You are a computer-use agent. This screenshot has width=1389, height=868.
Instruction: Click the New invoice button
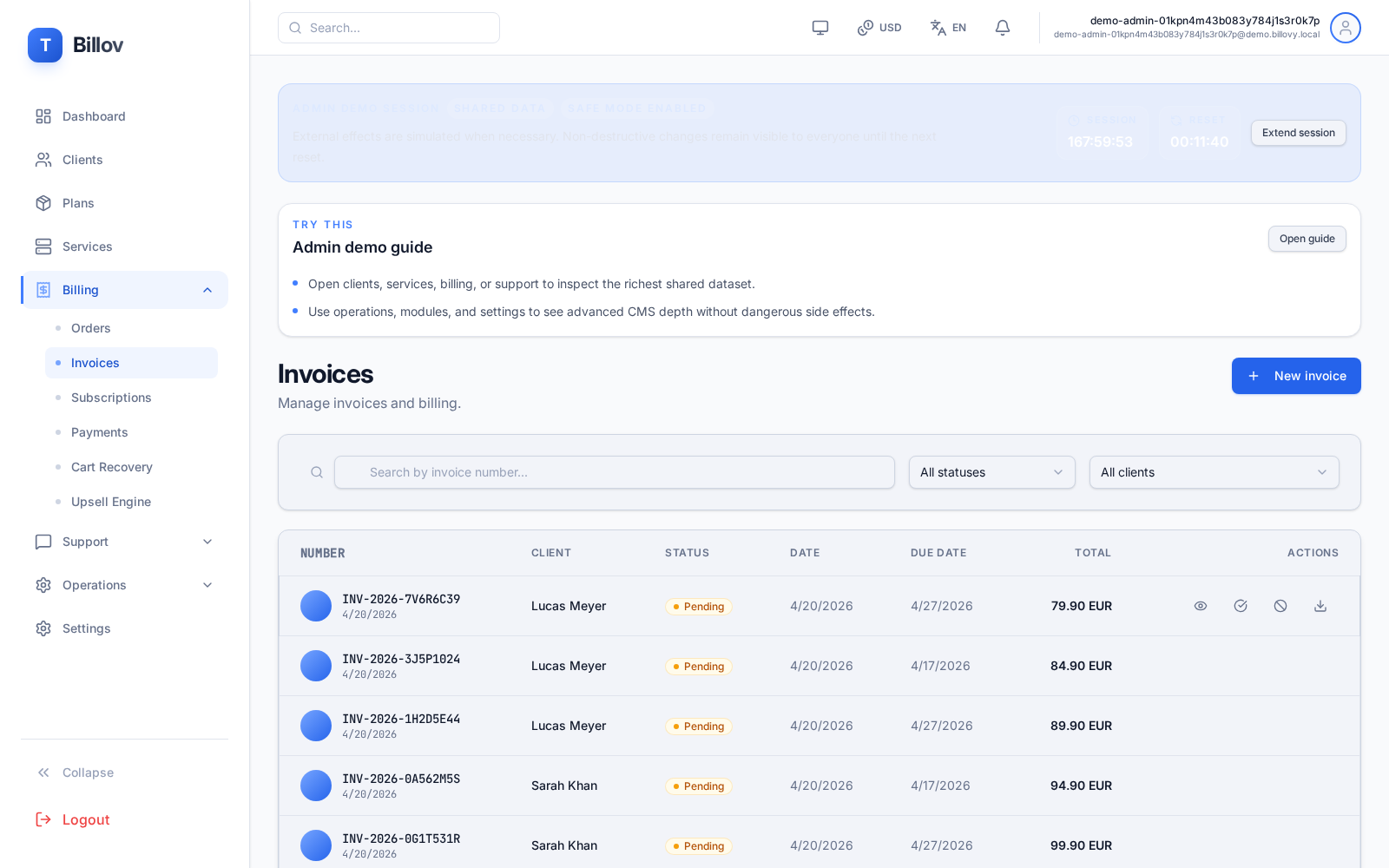tap(1295, 376)
